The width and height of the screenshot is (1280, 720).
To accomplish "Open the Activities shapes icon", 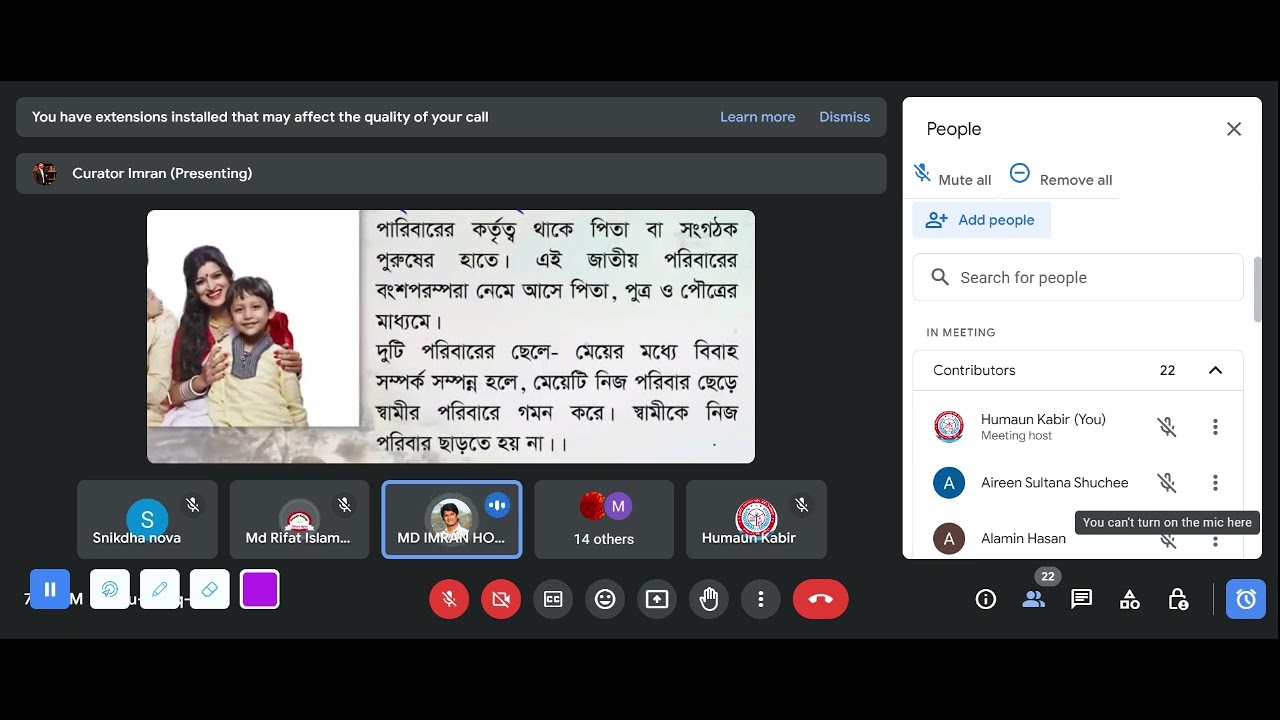I will click(x=1129, y=599).
